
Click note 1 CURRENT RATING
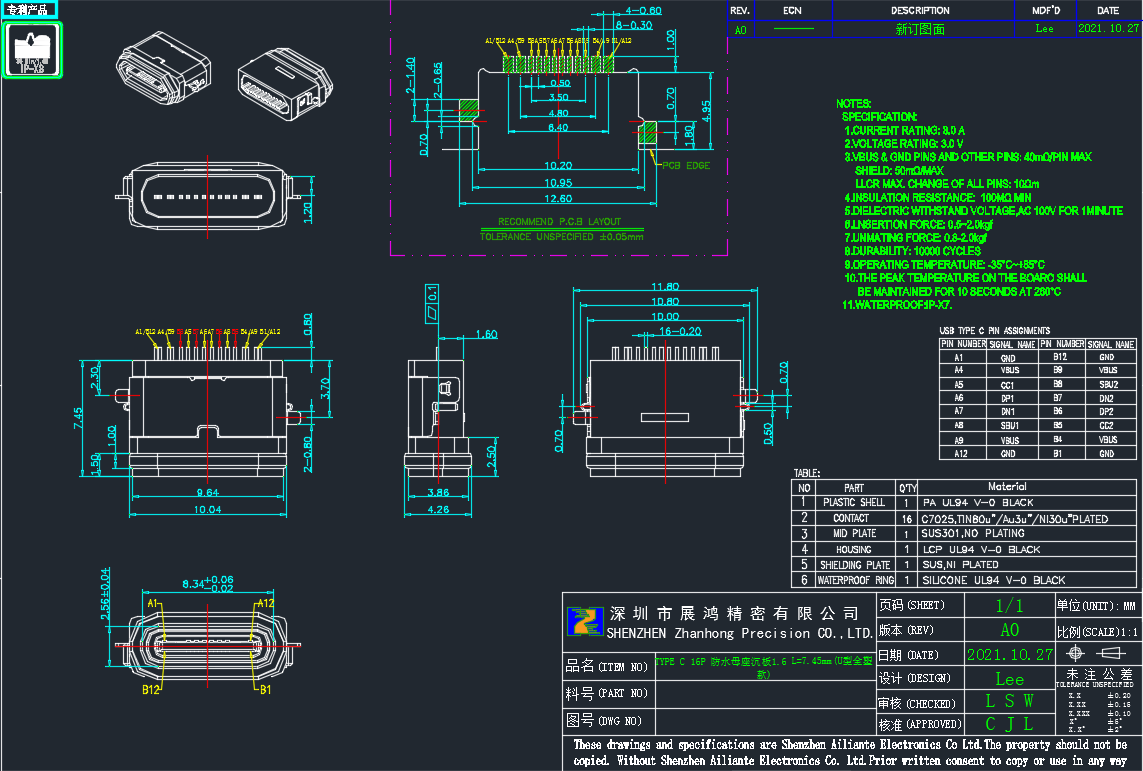point(904,130)
